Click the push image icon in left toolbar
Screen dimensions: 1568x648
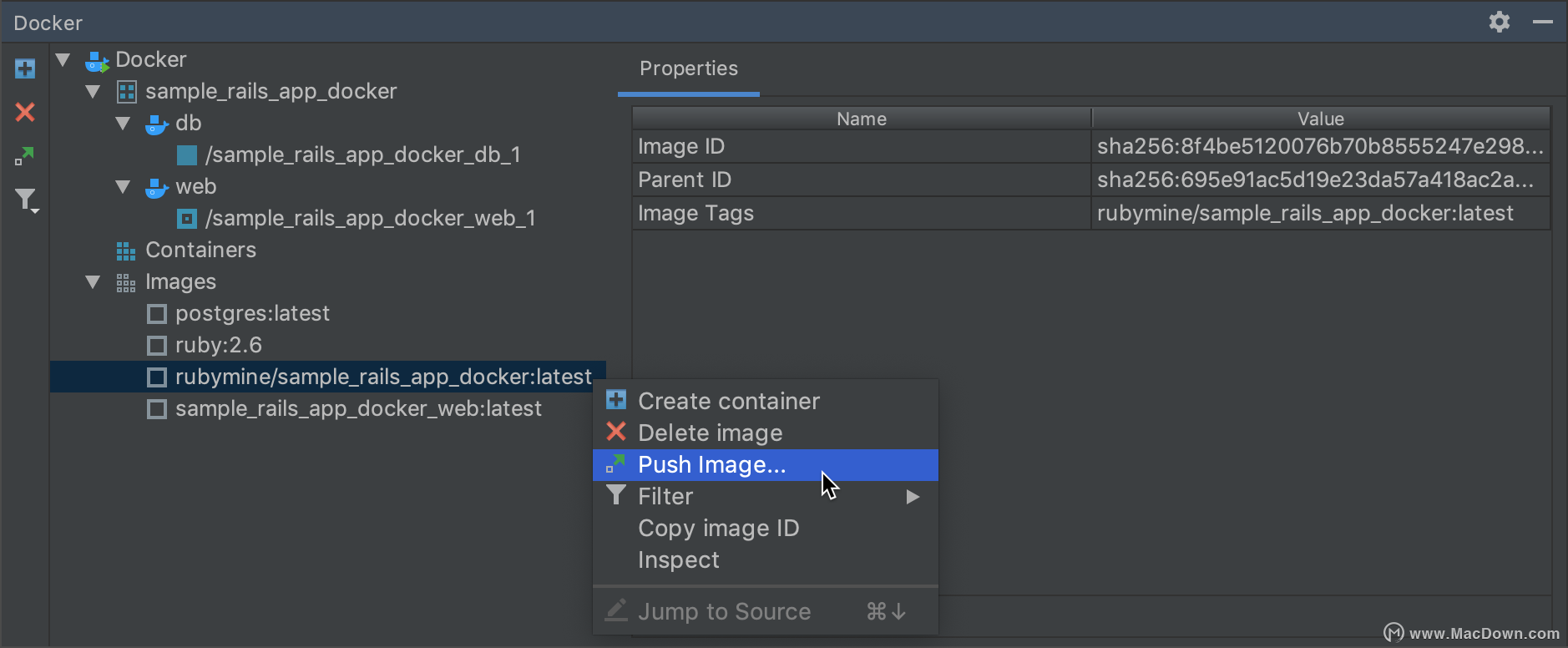coord(25,156)
